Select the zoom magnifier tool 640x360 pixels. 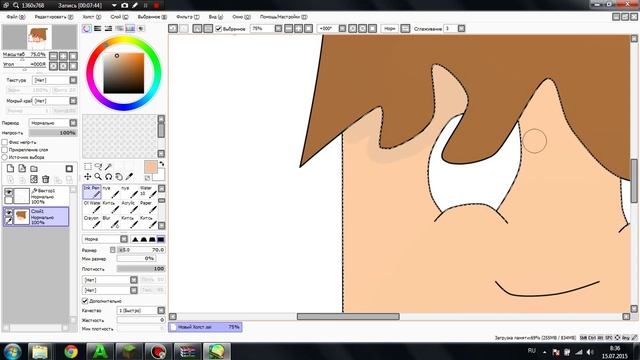pos(98,176)
